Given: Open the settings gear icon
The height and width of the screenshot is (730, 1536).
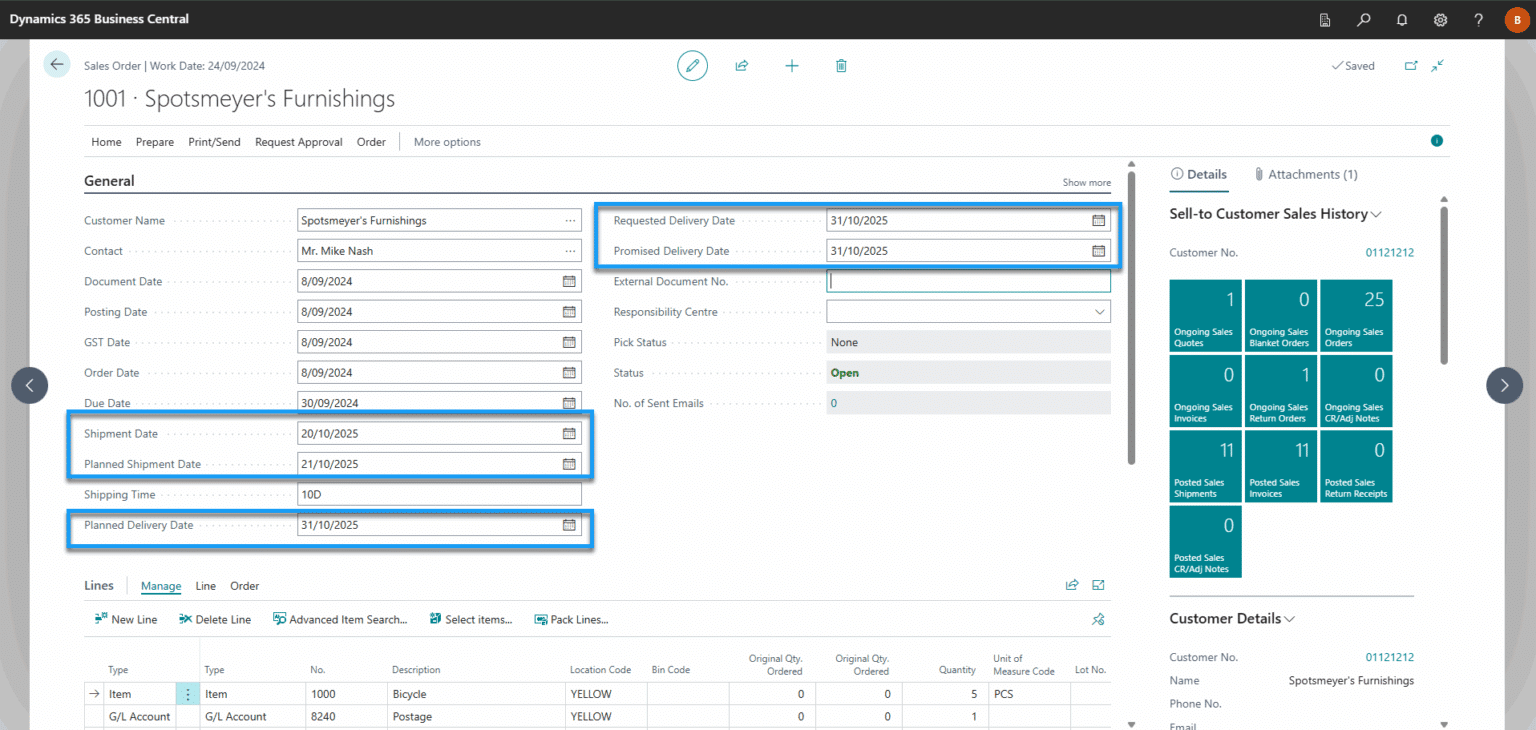Looking at the screenshot, I should pyautogui.click(x=1440, y=20).
